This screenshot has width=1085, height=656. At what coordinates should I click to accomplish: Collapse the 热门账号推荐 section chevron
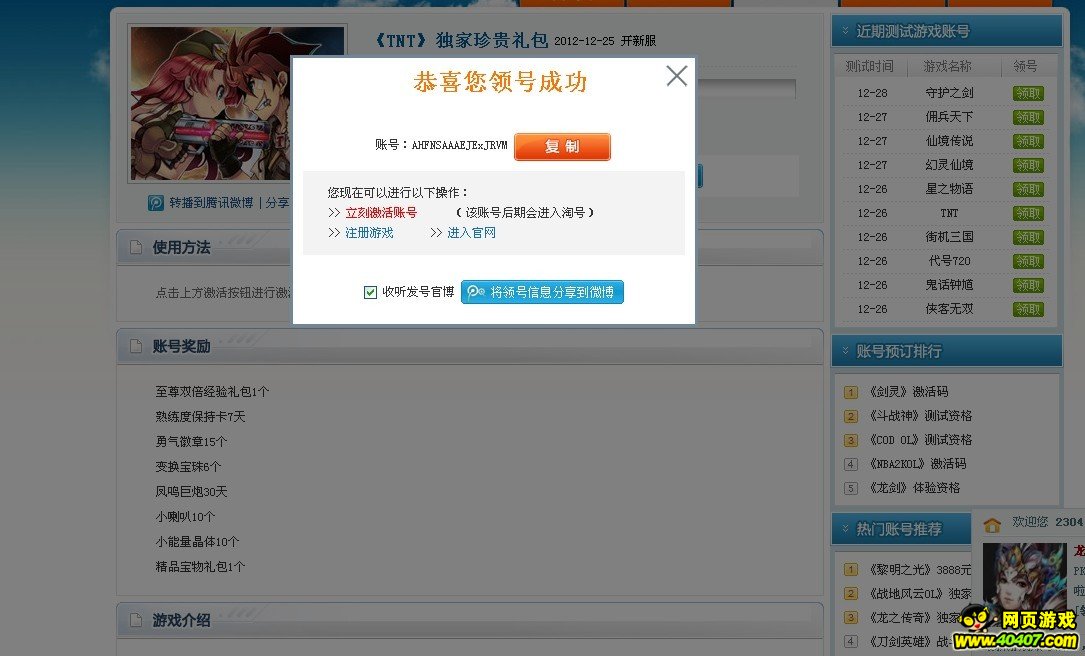(845, 529)
